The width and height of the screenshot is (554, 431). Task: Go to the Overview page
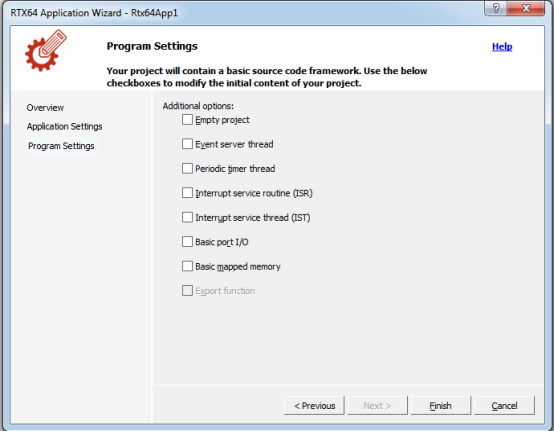tap(45, 108)
